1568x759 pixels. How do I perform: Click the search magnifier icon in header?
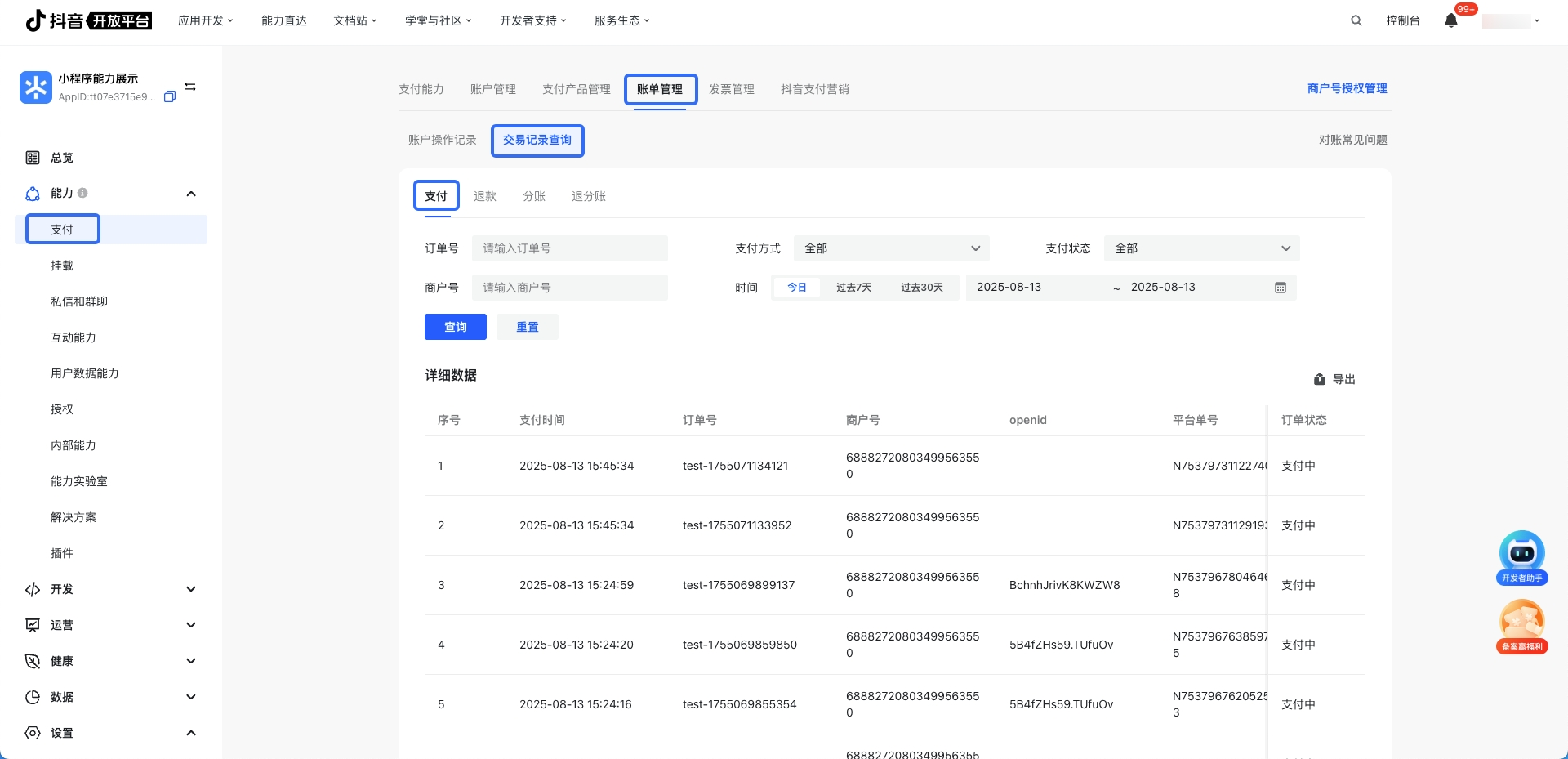pyautogui.click(x=1356, y=20)
